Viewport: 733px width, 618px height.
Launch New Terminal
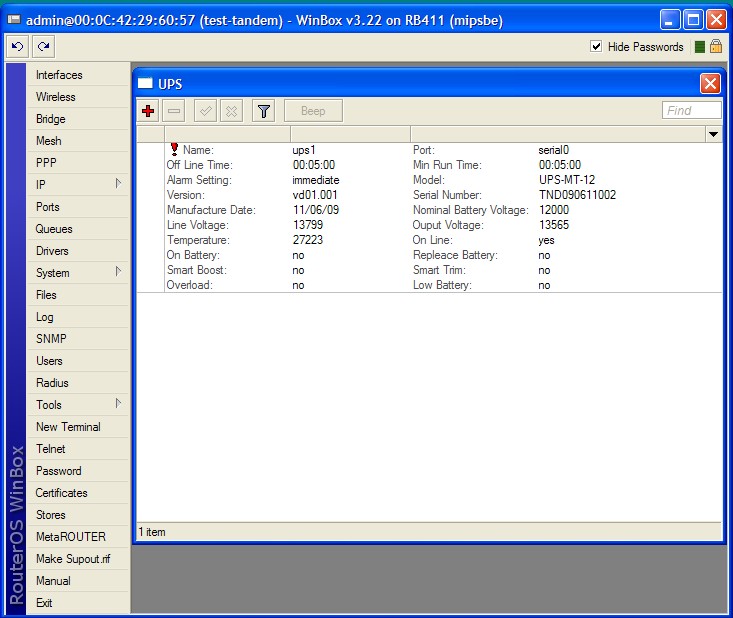[78, 426]
